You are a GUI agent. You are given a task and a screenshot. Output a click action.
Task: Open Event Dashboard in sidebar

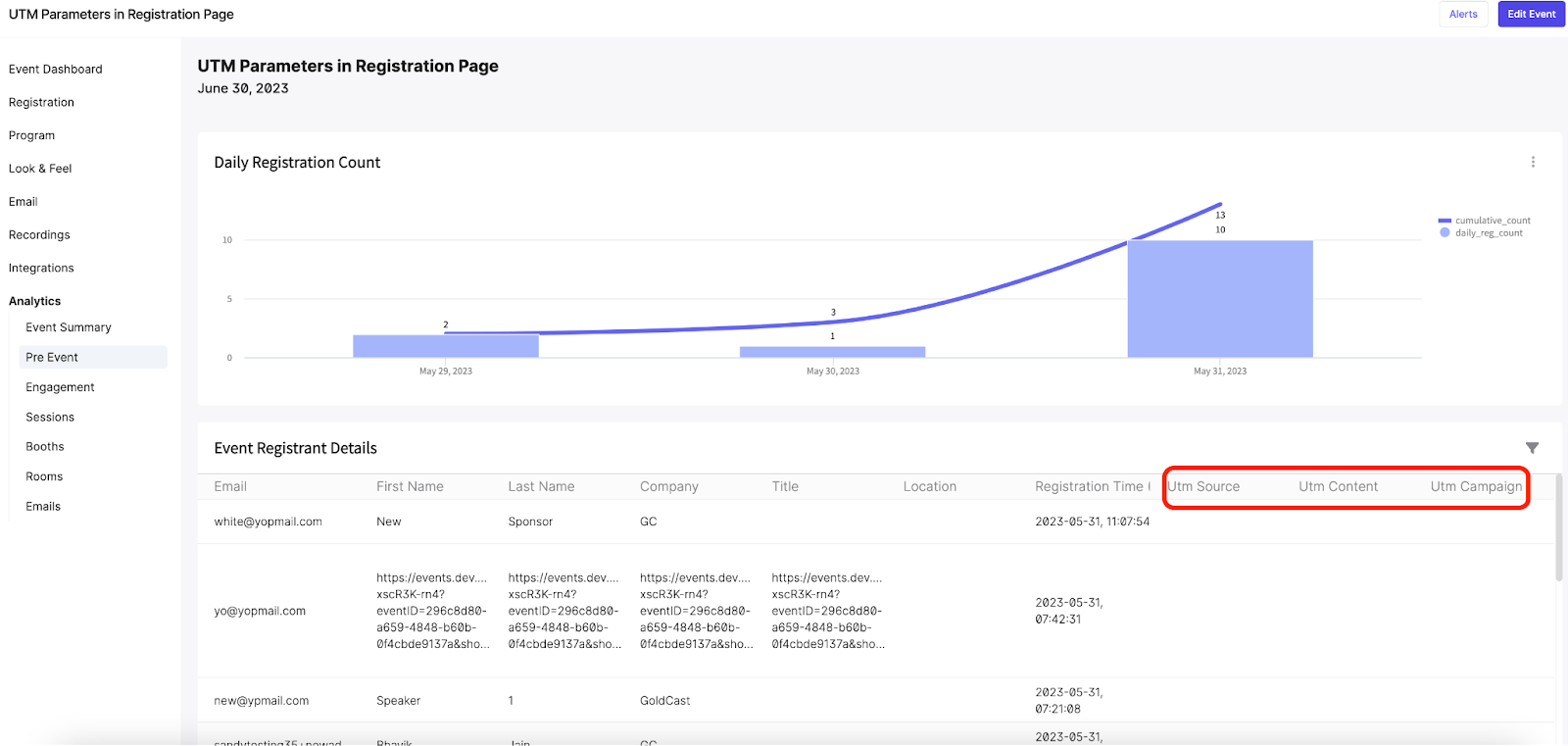[x=56, y=70]
